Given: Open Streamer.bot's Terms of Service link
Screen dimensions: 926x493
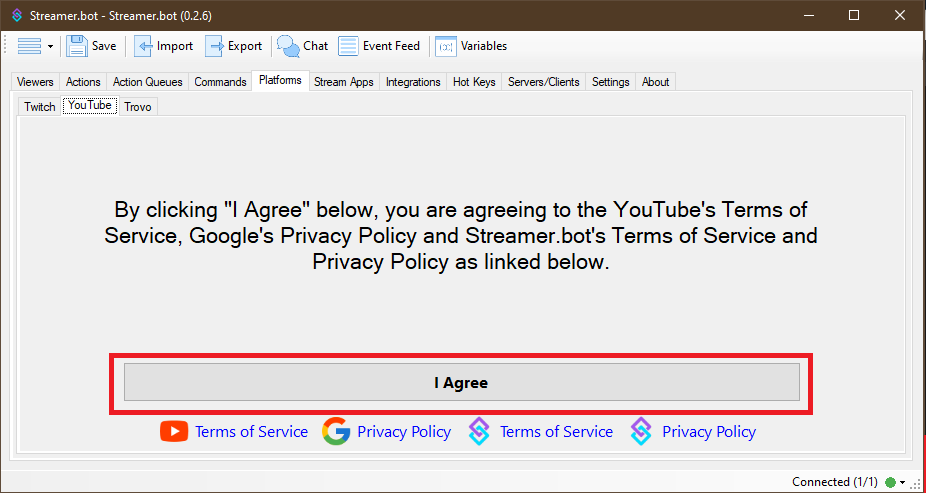Looking at the screenshot, I should (556, 432).
